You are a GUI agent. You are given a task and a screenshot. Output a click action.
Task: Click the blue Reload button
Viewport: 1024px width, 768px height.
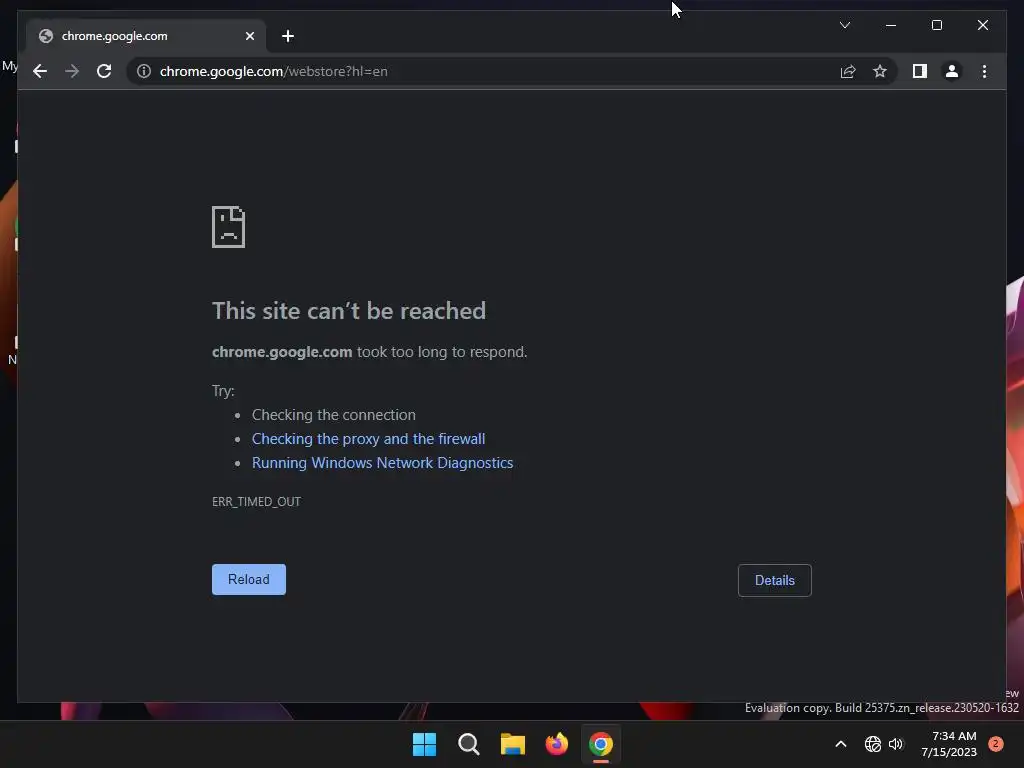(249, 579)
